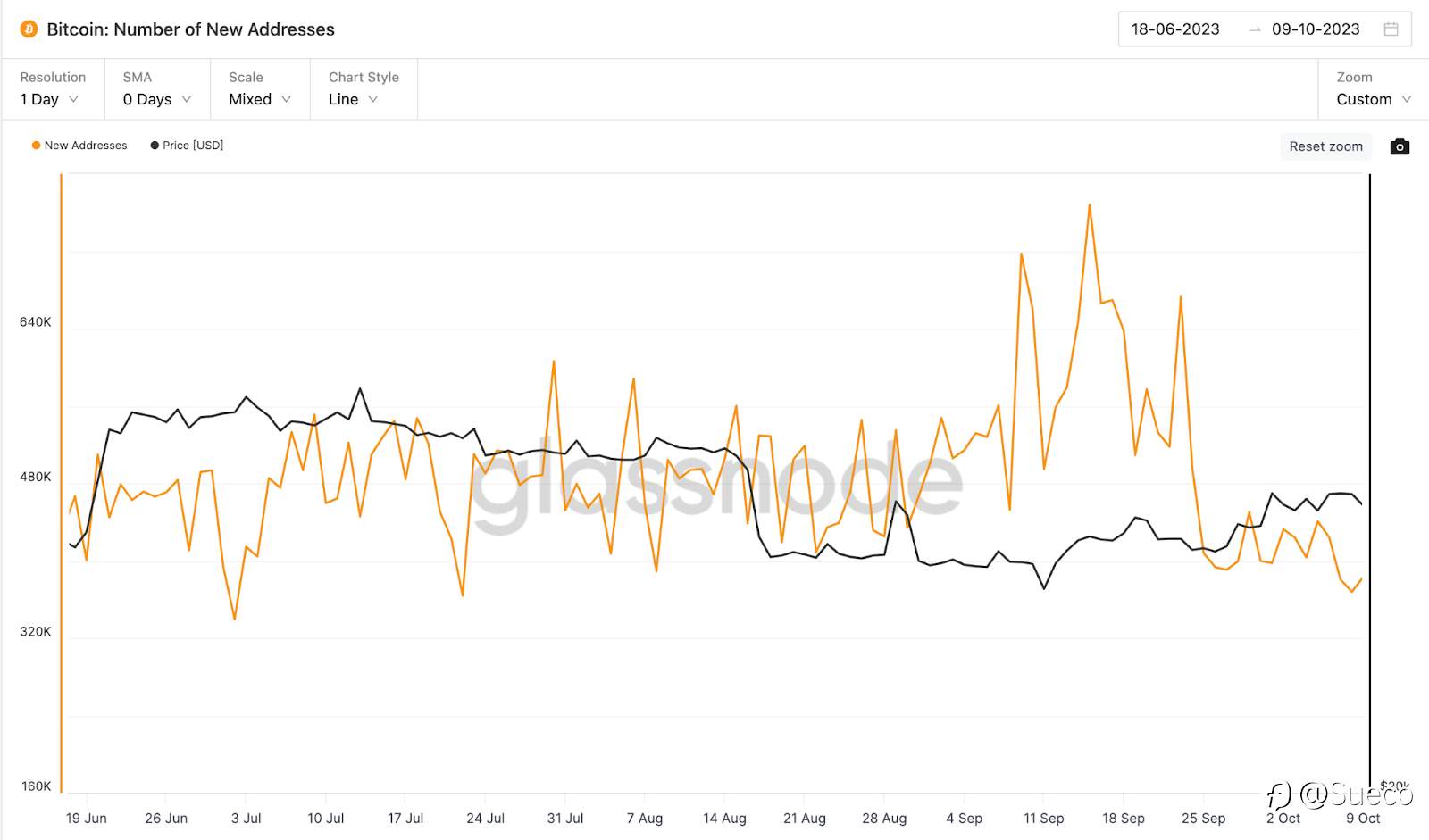This screenshot has height=840, width=1429.
Task: Click the chart title Bitcoin: Number of New Addresses
Action: tap(190, 29)
